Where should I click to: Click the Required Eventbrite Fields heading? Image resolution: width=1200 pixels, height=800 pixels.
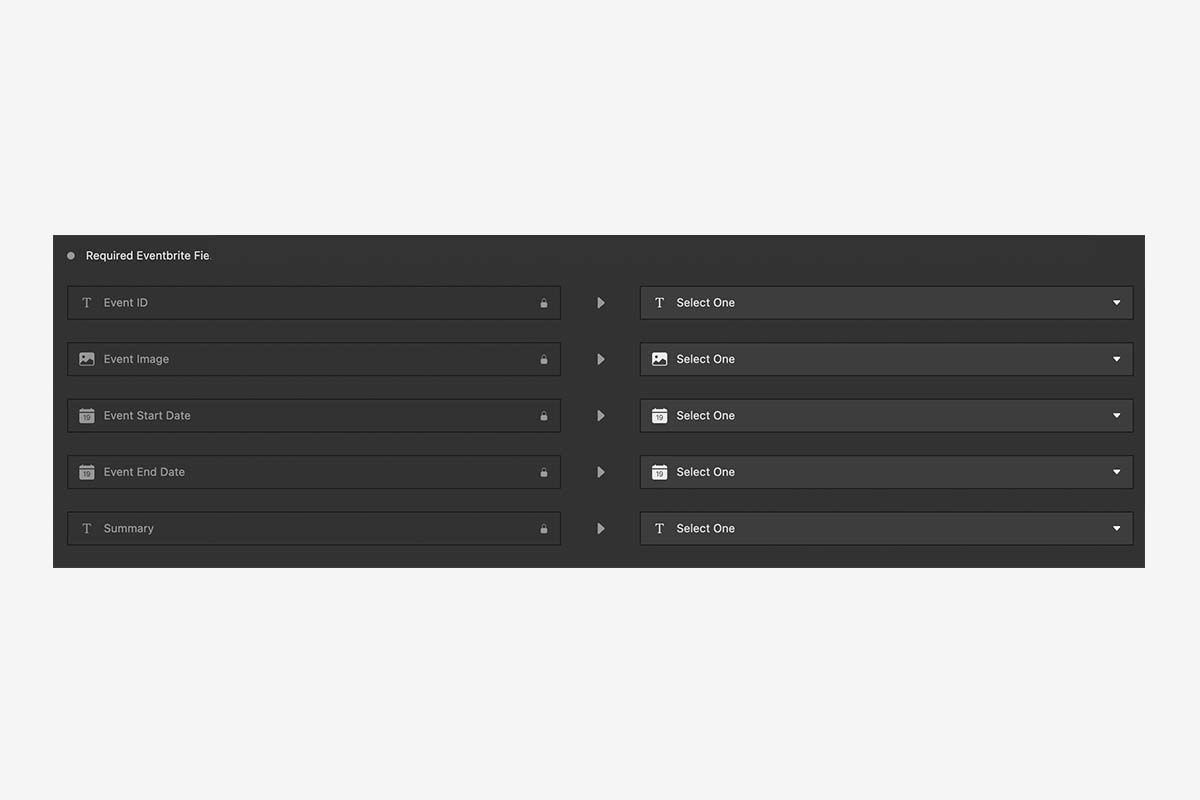click(x=148, y=256)
